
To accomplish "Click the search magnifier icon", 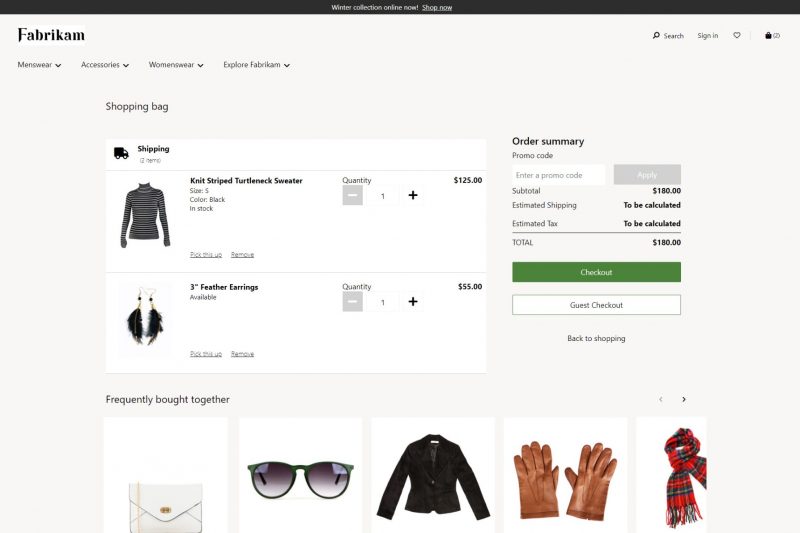I will click(656, 35).
